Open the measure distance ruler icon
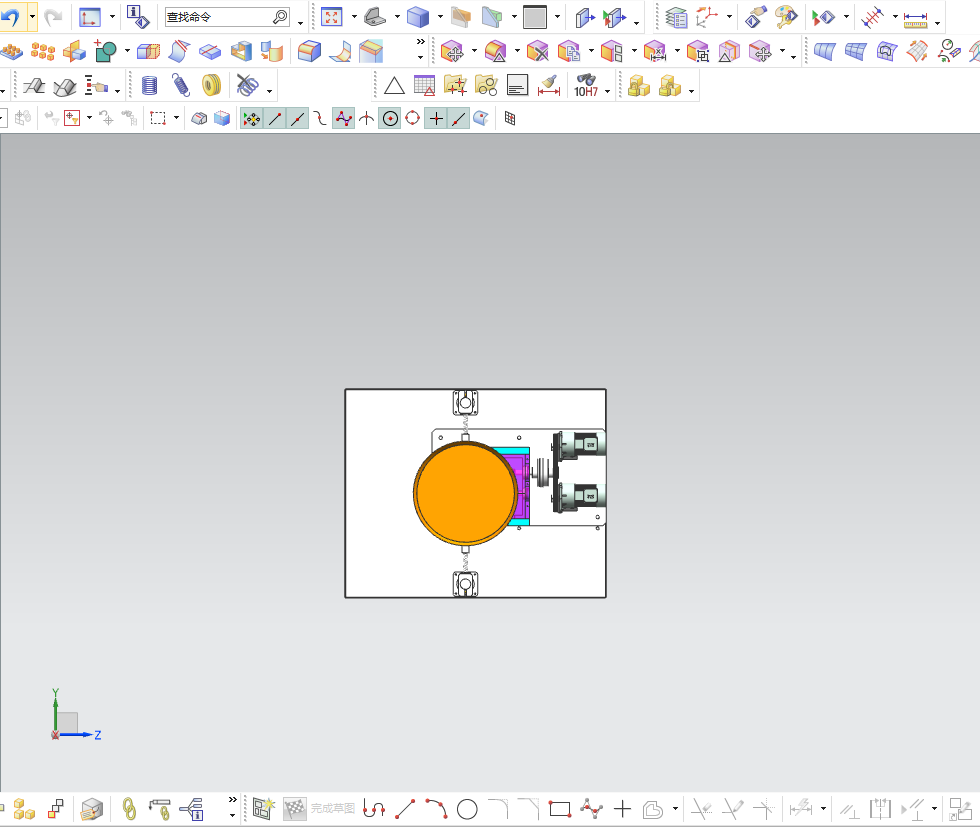This screenshot has height=828, width=980. pyautogui.click(x=915, y=18)
